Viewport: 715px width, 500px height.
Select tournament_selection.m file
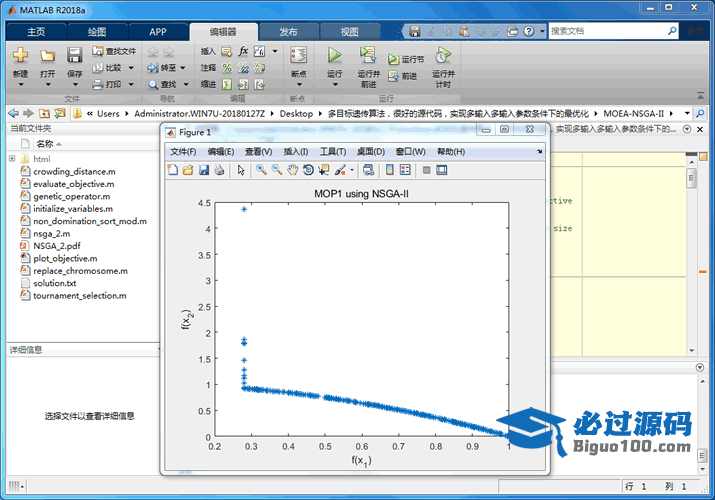[80, 295]
